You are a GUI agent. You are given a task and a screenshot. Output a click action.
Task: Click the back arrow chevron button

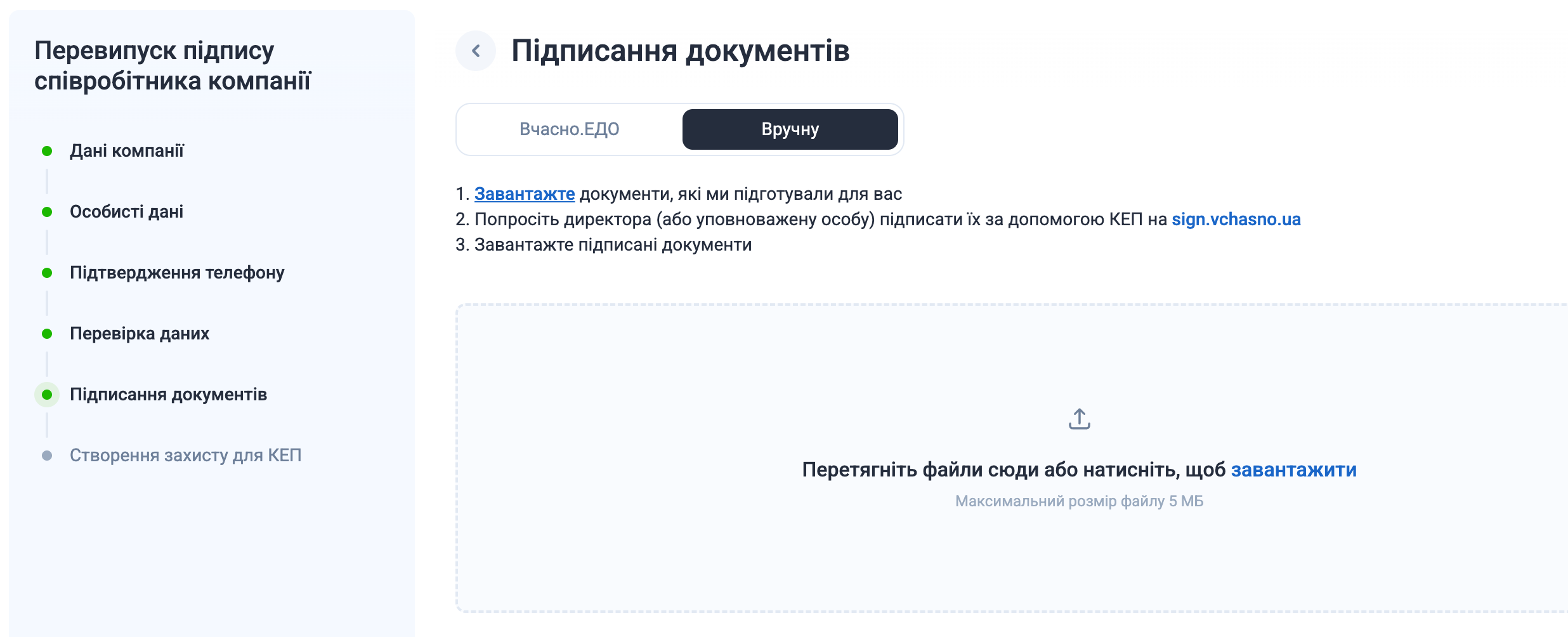click(476, 51)
